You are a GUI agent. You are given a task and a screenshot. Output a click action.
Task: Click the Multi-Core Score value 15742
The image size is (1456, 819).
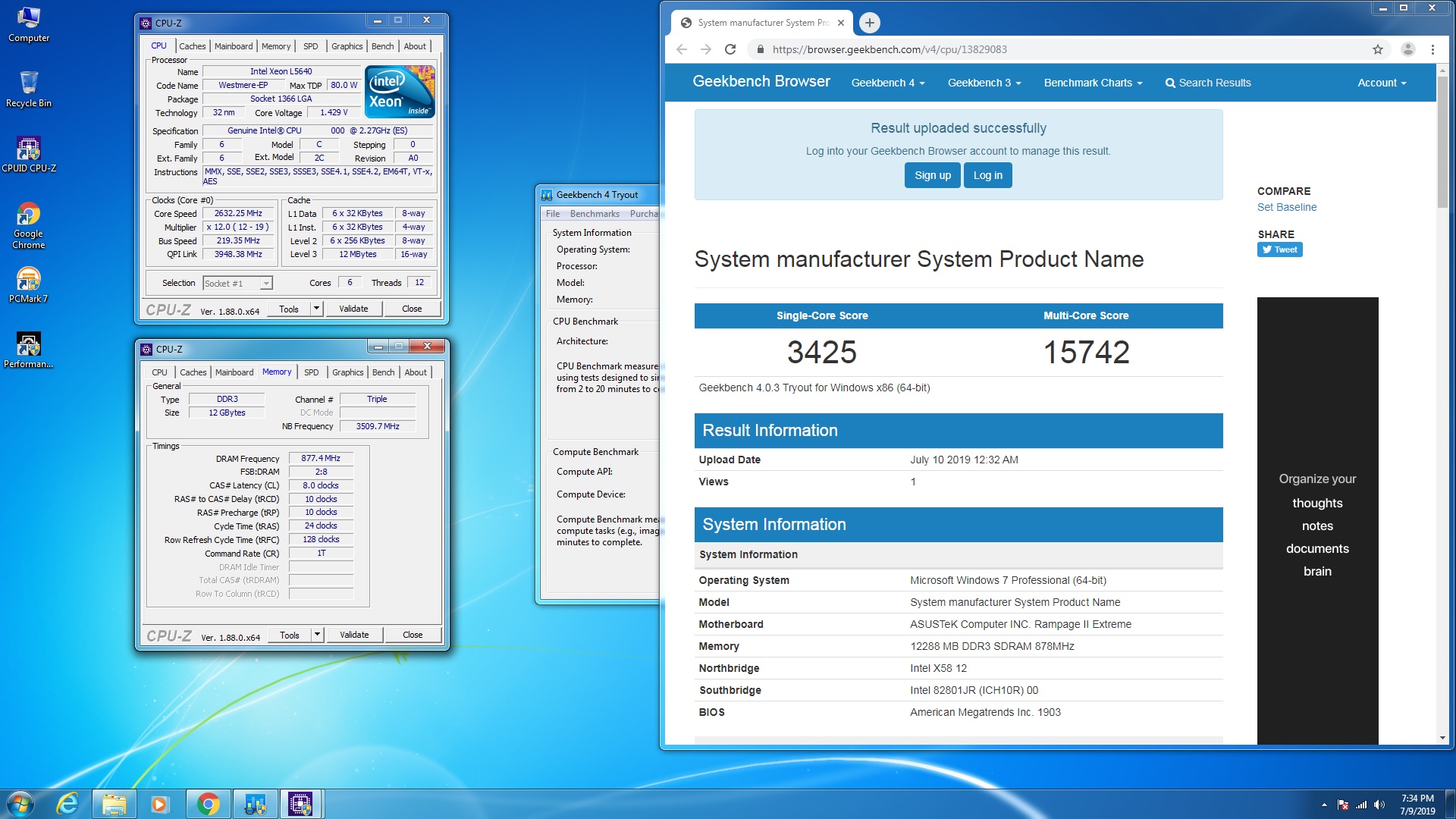[1086, 352]
